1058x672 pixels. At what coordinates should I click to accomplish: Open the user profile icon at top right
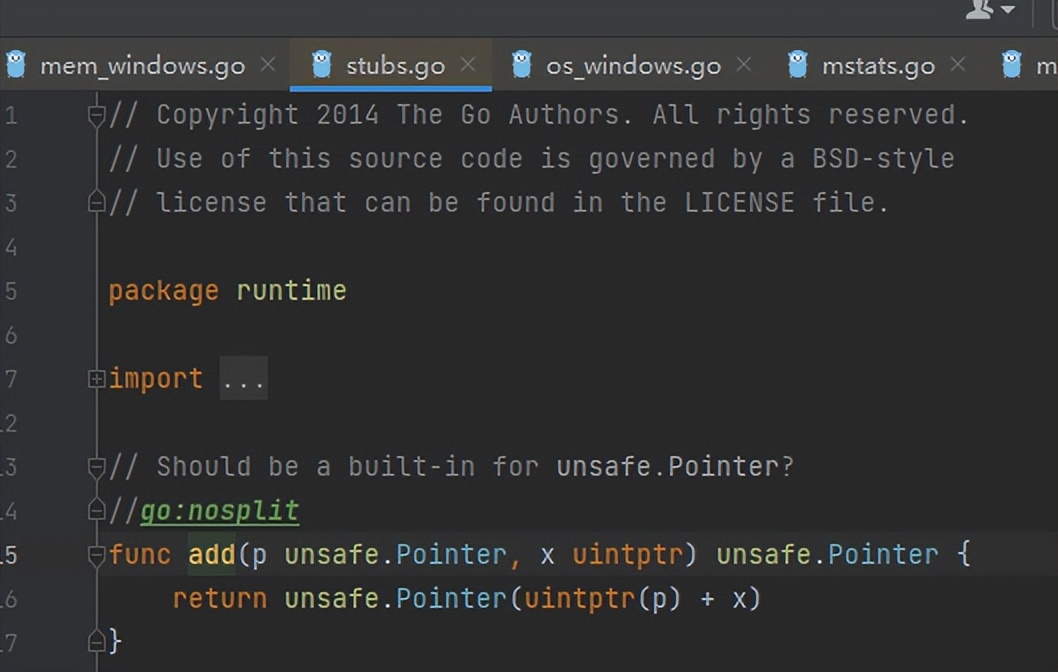click(x=979, y=9)
